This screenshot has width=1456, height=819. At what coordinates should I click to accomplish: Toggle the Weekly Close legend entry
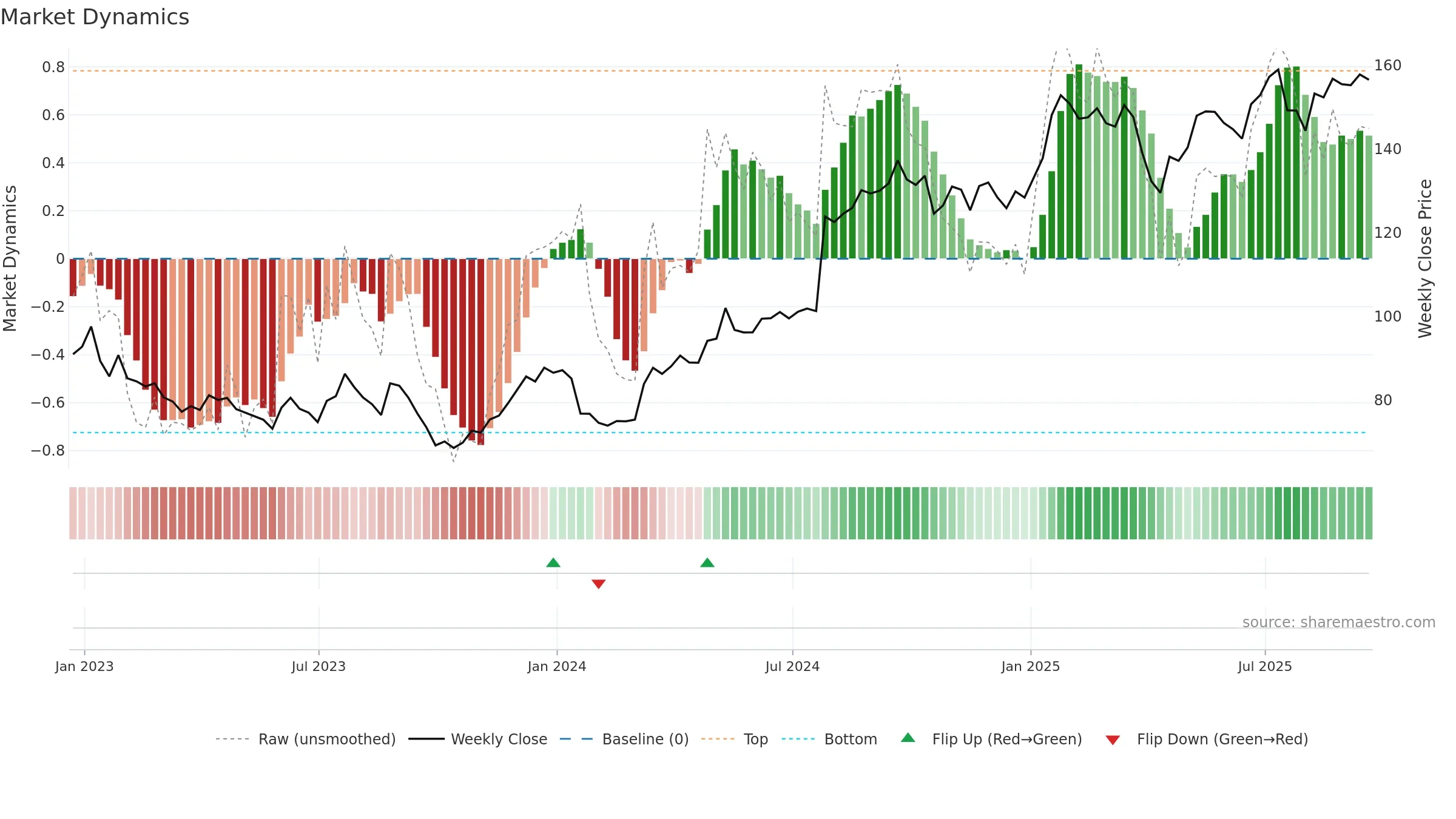click(478, 739)
